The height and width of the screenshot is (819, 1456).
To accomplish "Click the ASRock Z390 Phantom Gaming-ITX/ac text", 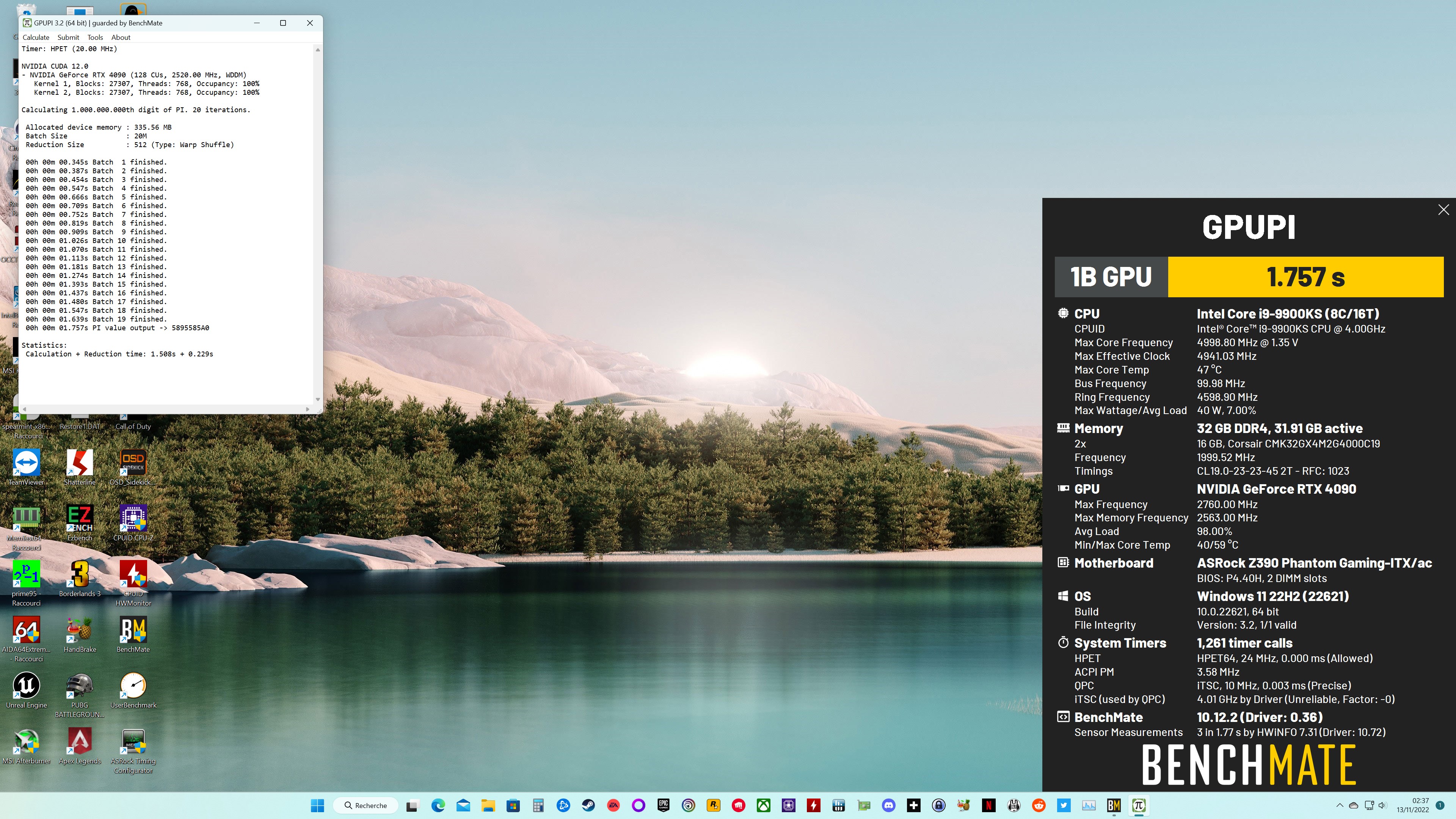I will click(x=1314, y=563).
